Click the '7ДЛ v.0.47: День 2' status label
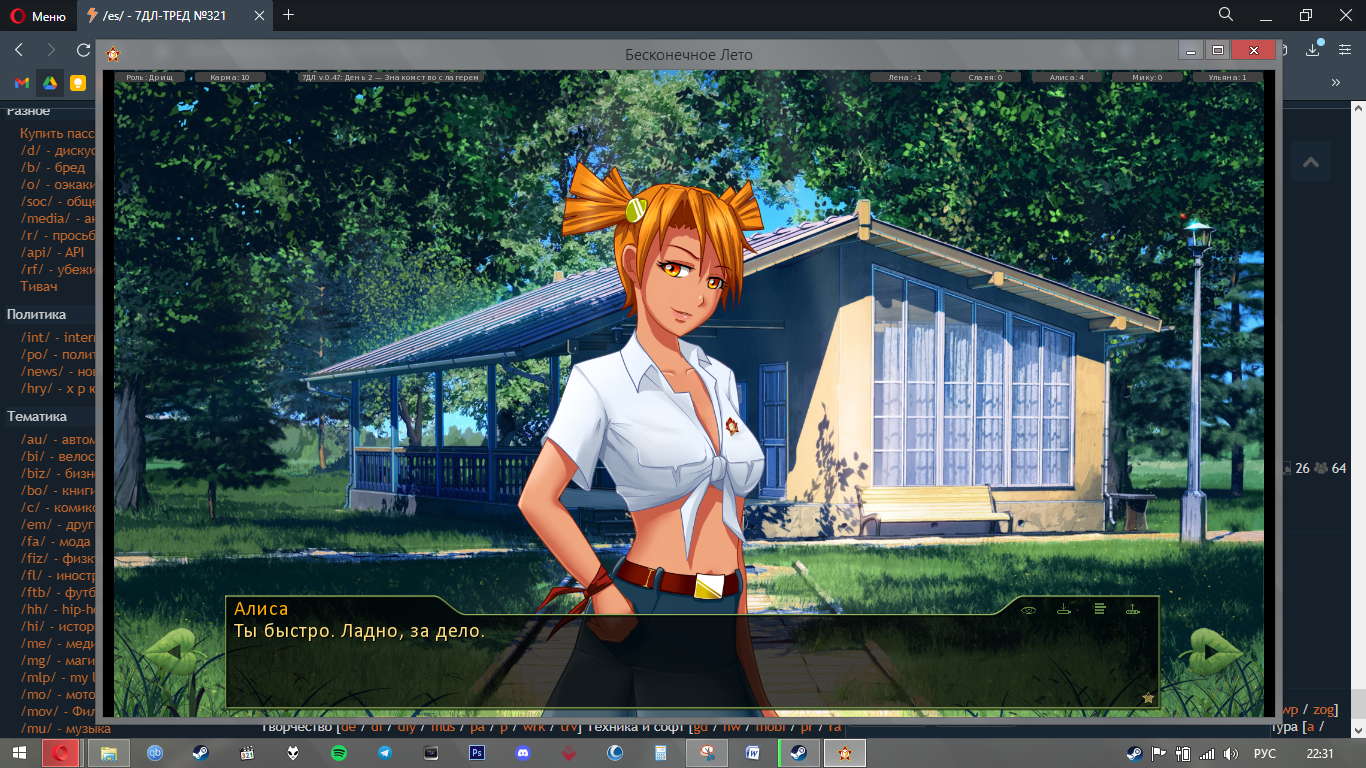 [391, 77]
